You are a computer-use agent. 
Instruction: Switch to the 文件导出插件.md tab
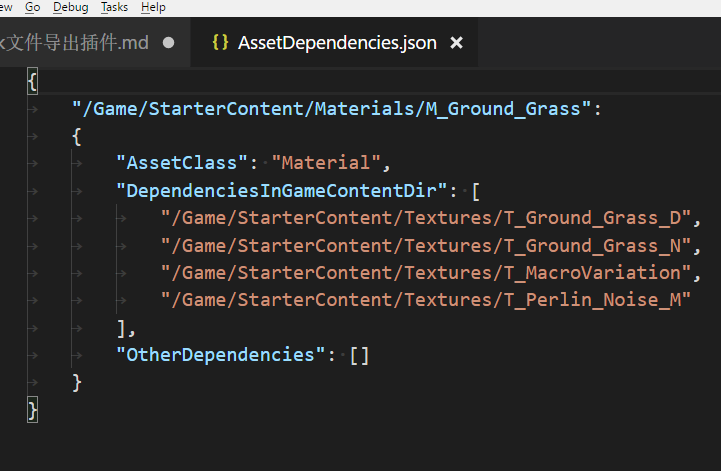(78, 43)
